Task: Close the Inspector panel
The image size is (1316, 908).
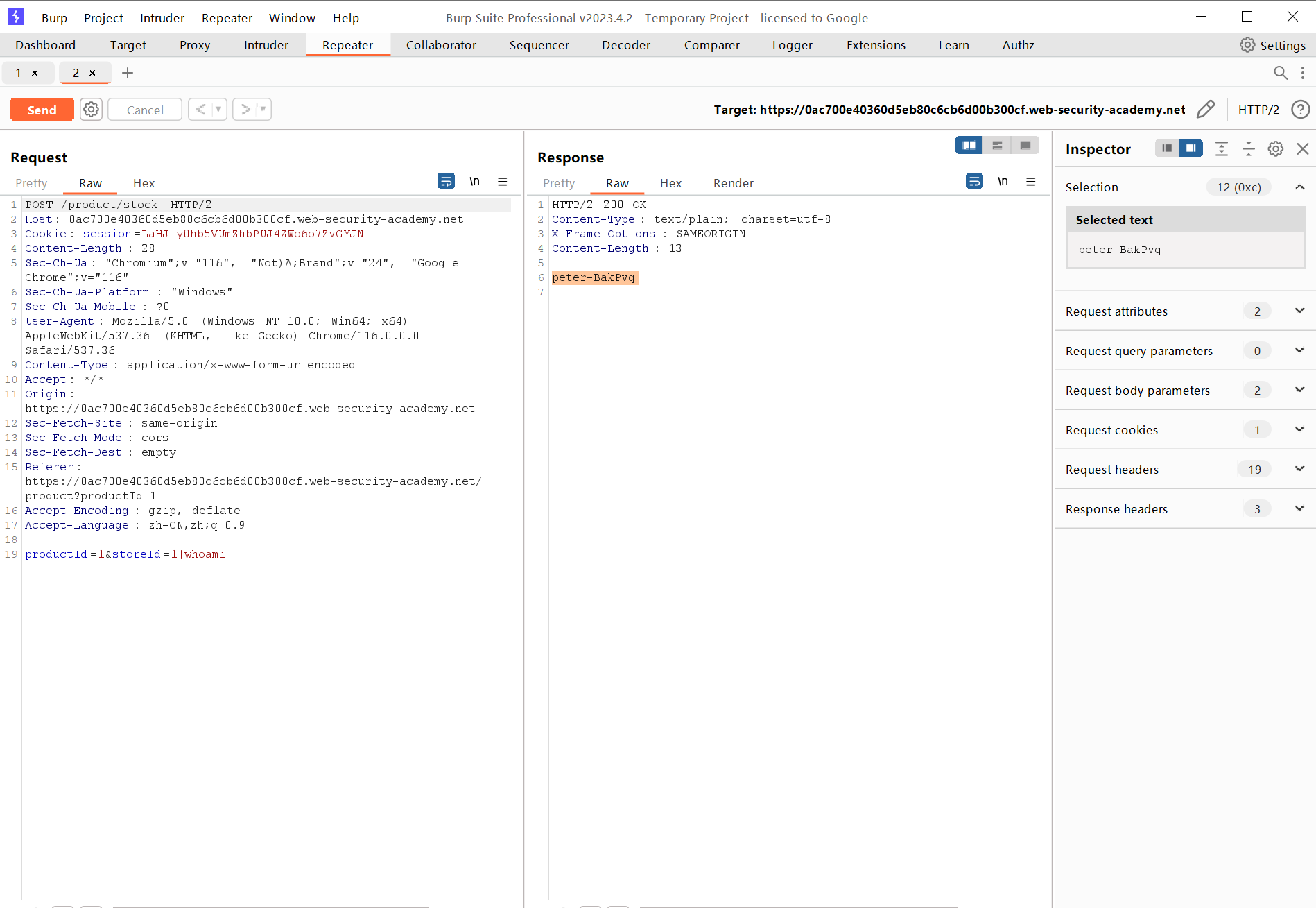Action: coord(1303,148)
